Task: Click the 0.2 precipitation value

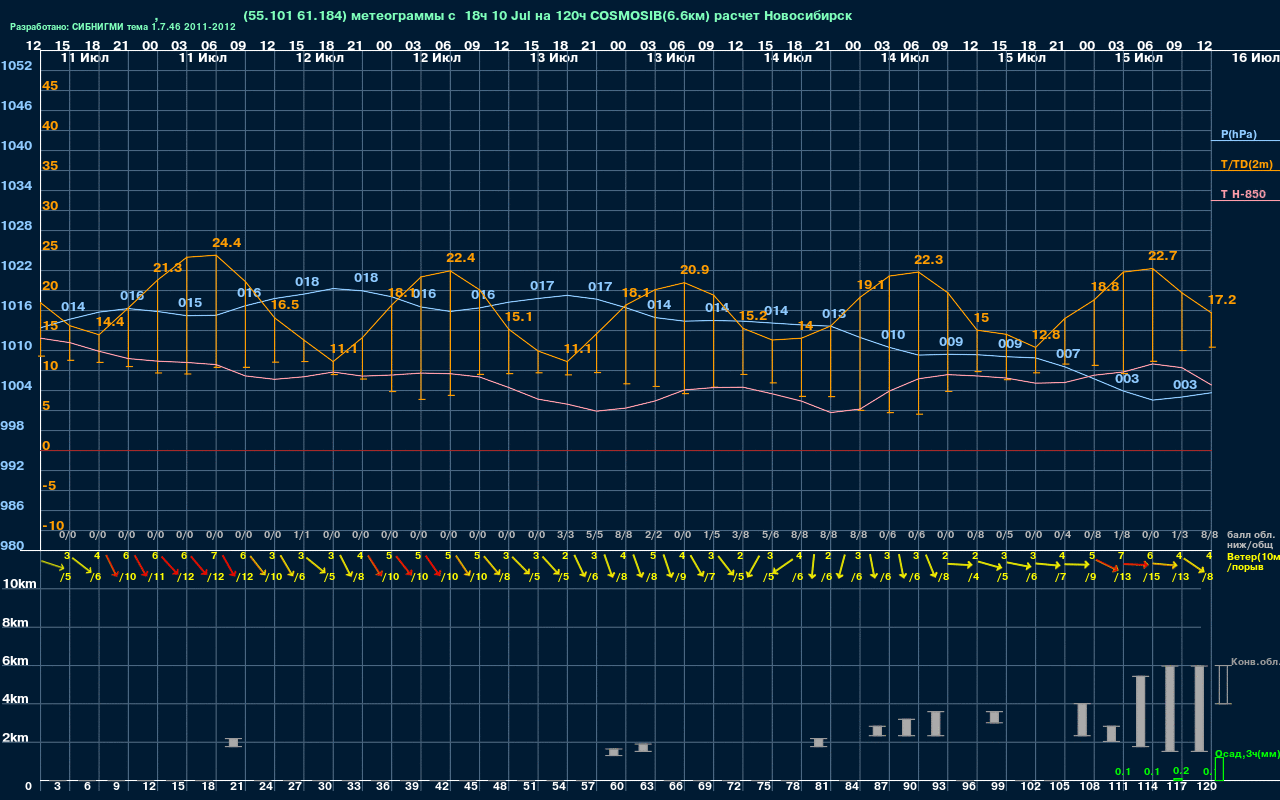Action: coord(1181,771)
